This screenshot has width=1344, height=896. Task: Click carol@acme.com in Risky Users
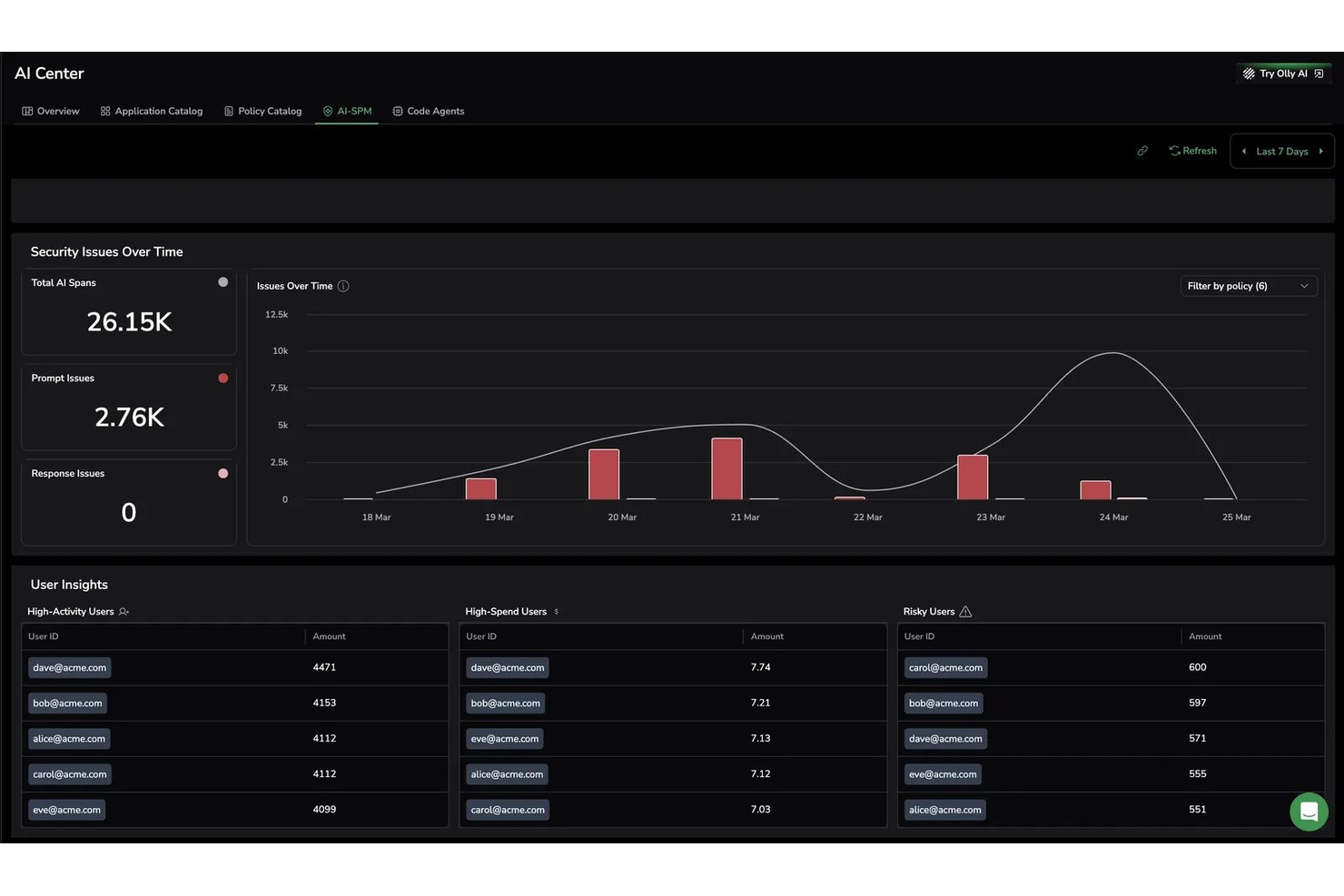tap(945, 668)
